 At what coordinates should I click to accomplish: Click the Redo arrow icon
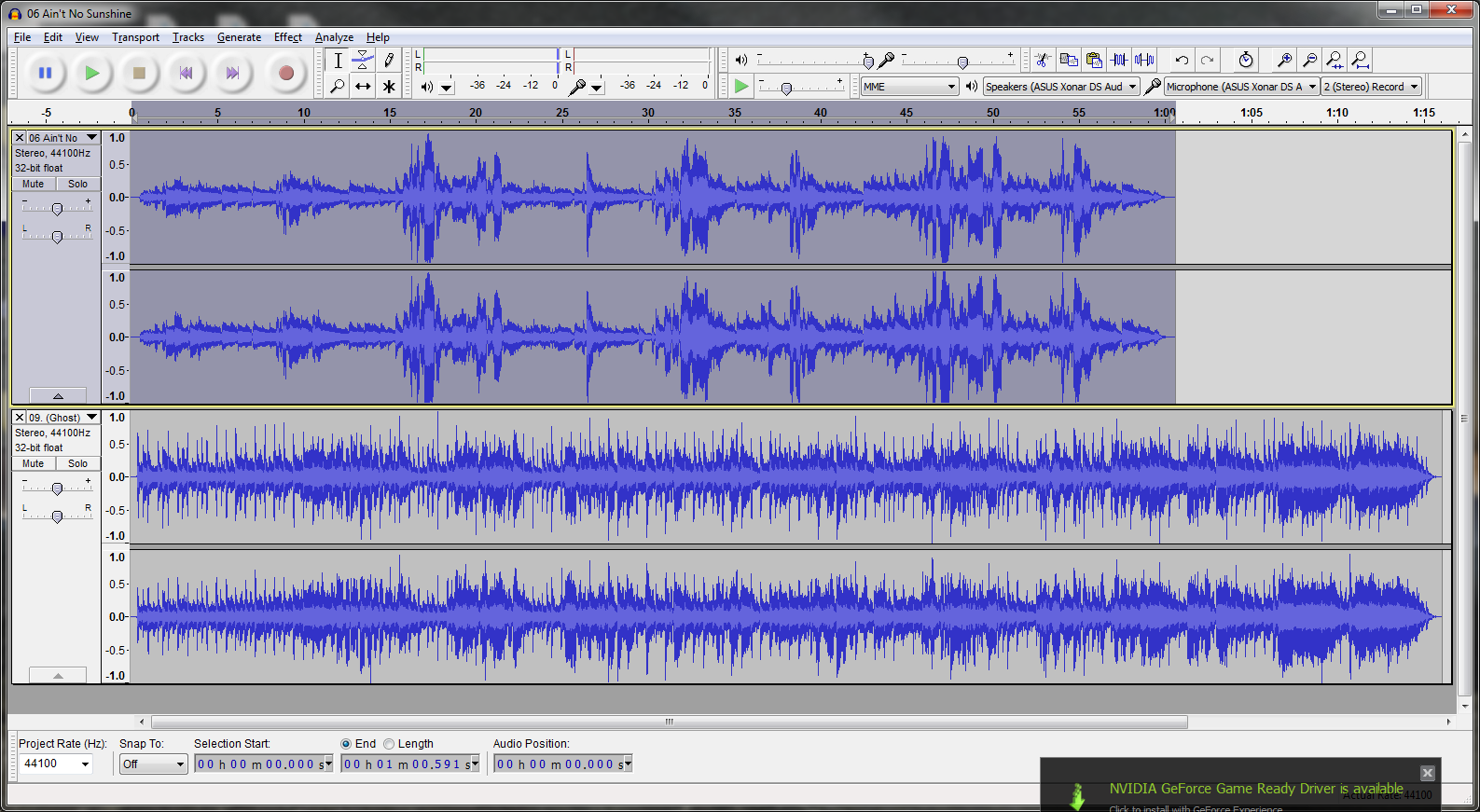pyautogui.click(x=1208, y=61)
